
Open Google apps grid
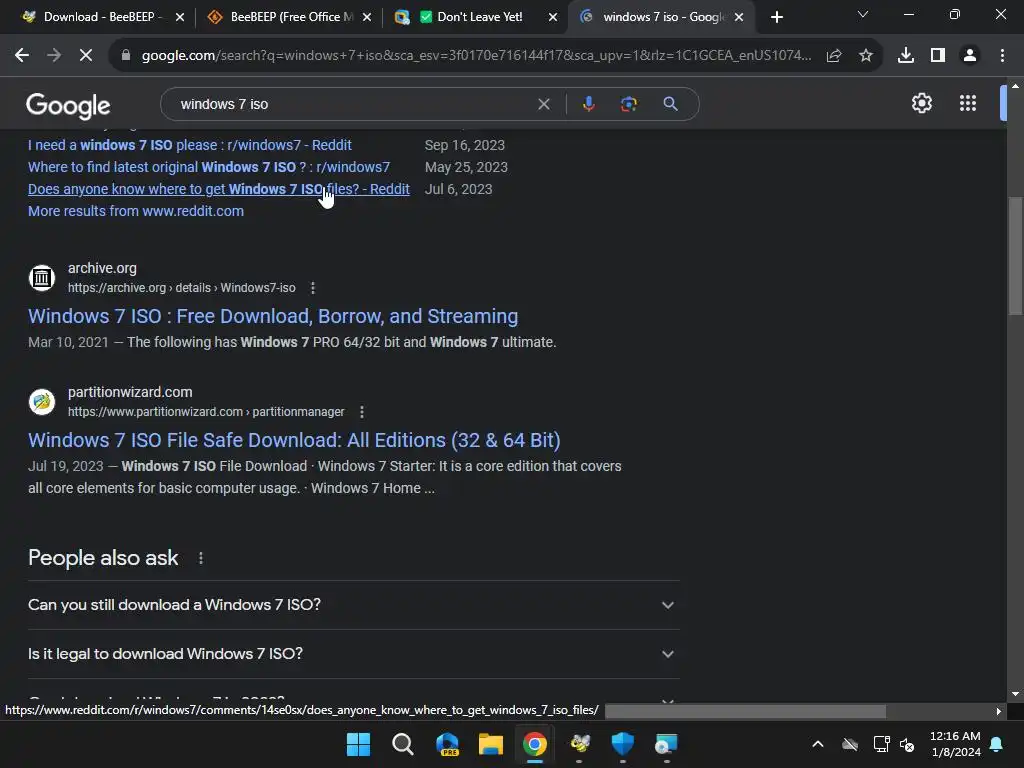pyautogui.click(x=967, y=103)
